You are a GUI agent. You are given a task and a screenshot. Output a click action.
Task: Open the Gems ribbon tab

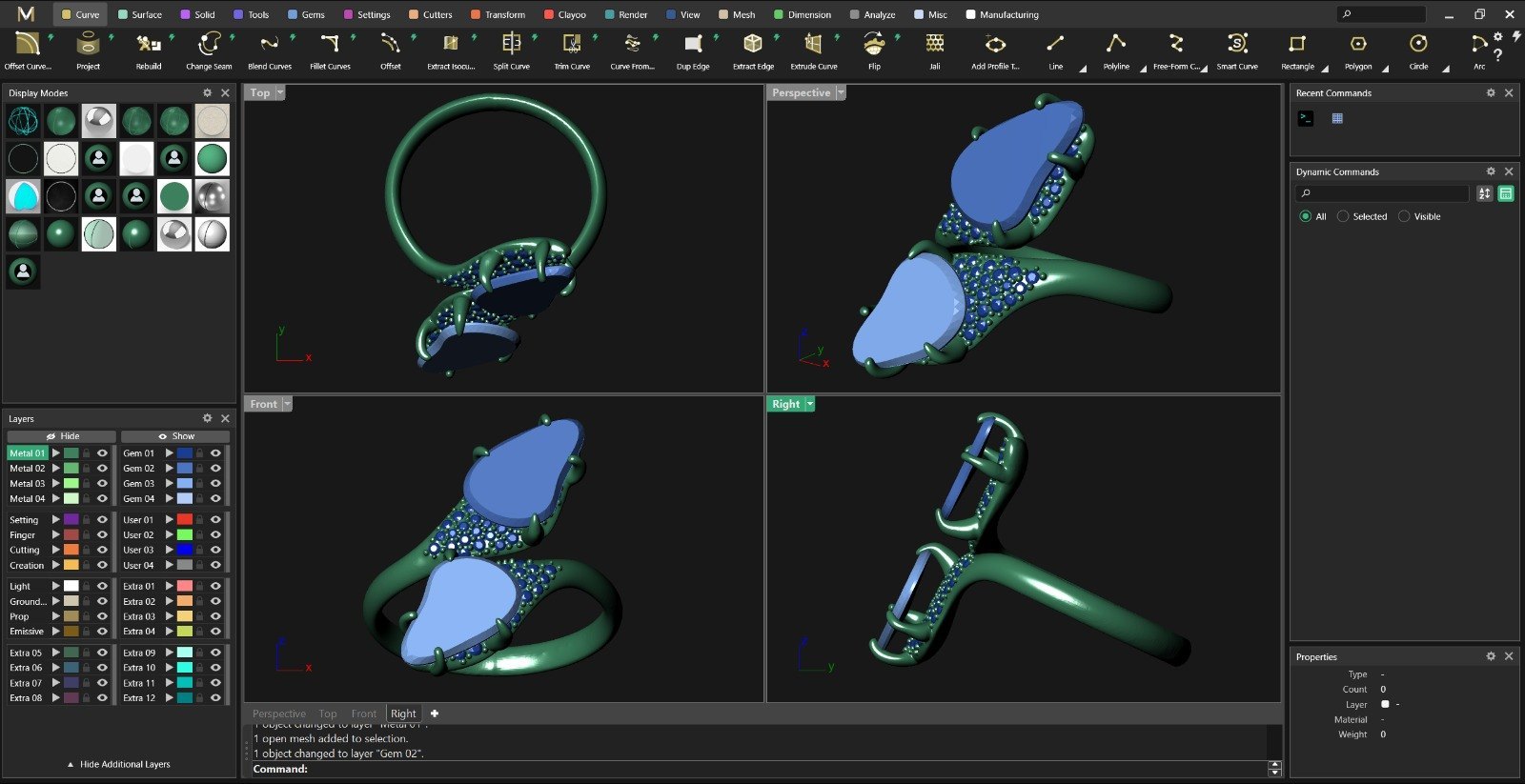306,14
